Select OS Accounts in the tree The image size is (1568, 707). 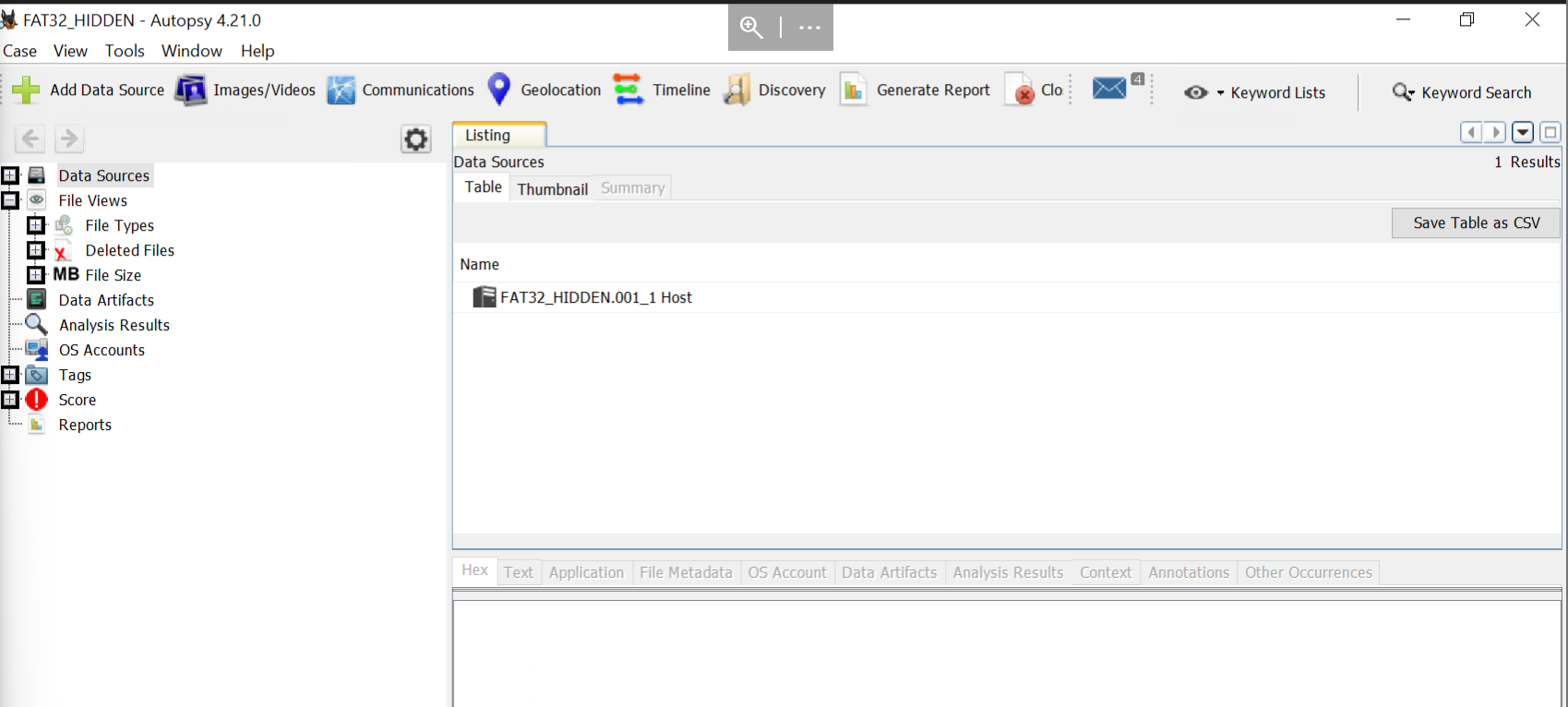coord(102,350)
